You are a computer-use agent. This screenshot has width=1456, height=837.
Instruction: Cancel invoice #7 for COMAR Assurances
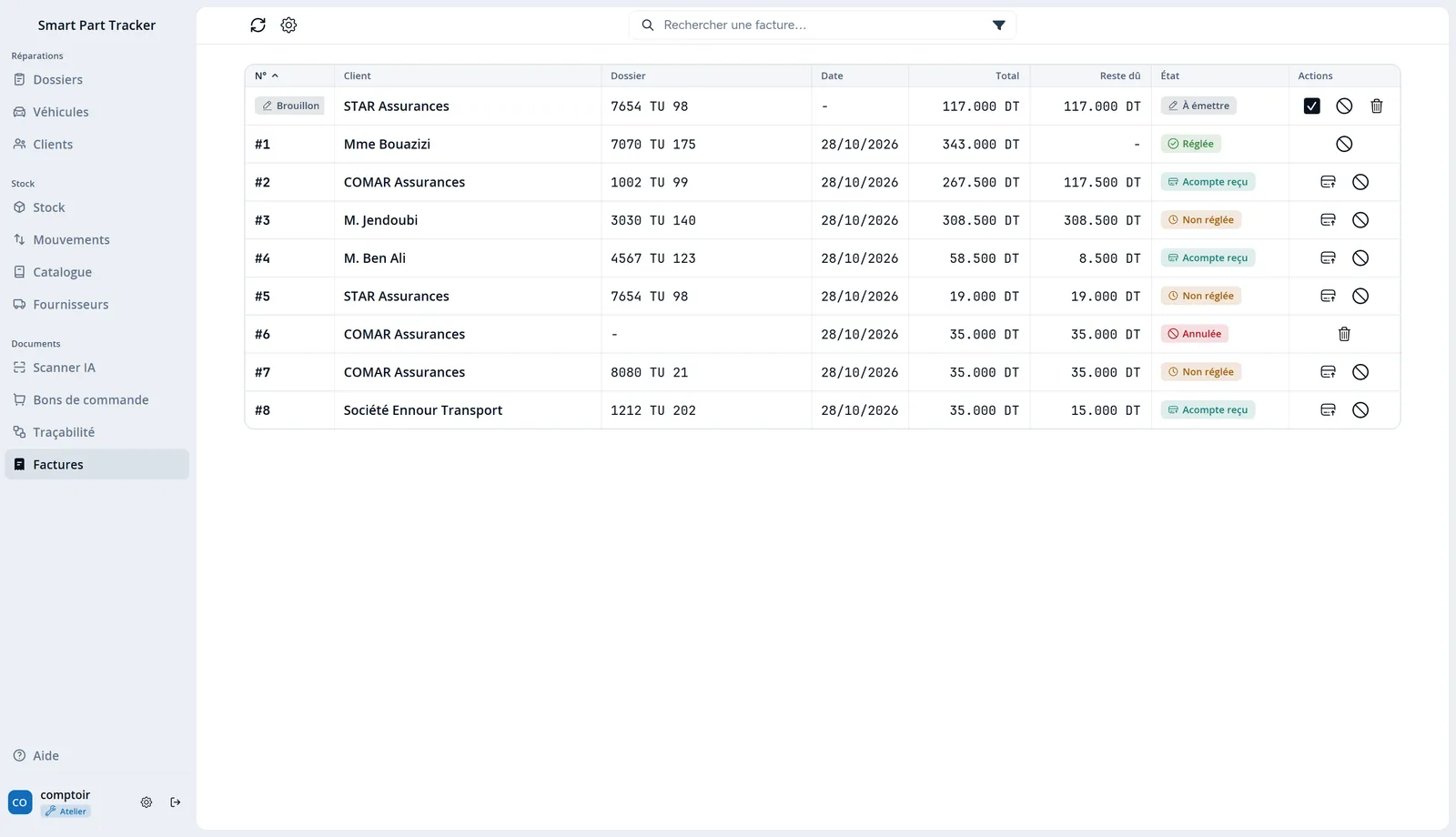(1360, 372)
